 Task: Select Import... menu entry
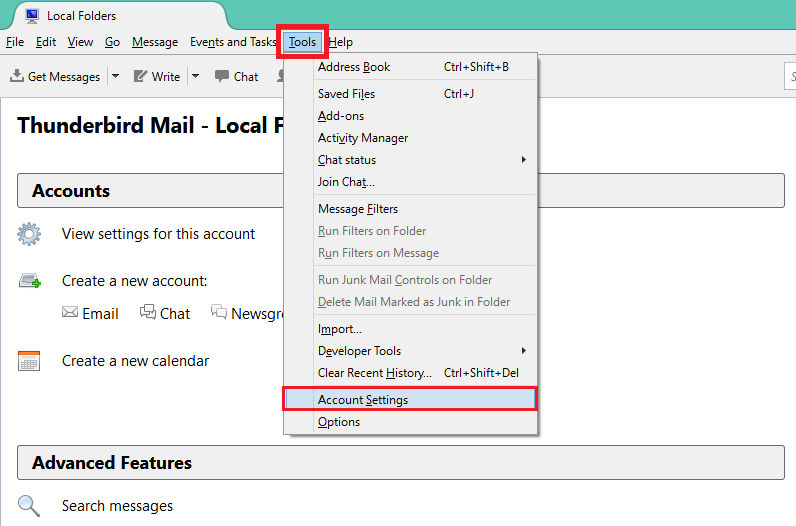point(410,329)
